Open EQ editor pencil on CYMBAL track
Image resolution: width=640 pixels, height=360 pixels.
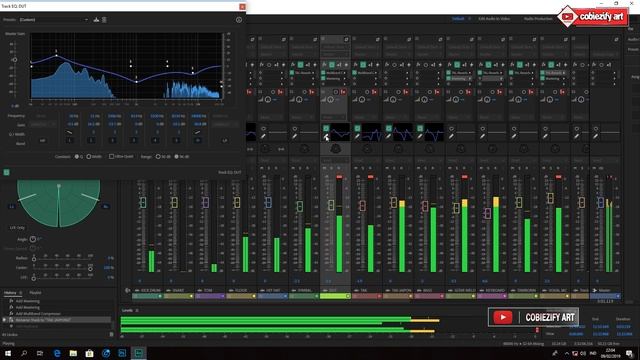pos(294,137)
